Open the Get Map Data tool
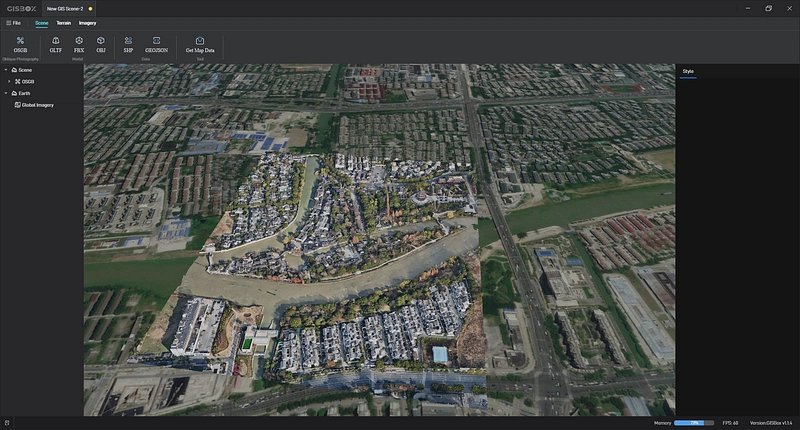 click(x=200, y=45)
